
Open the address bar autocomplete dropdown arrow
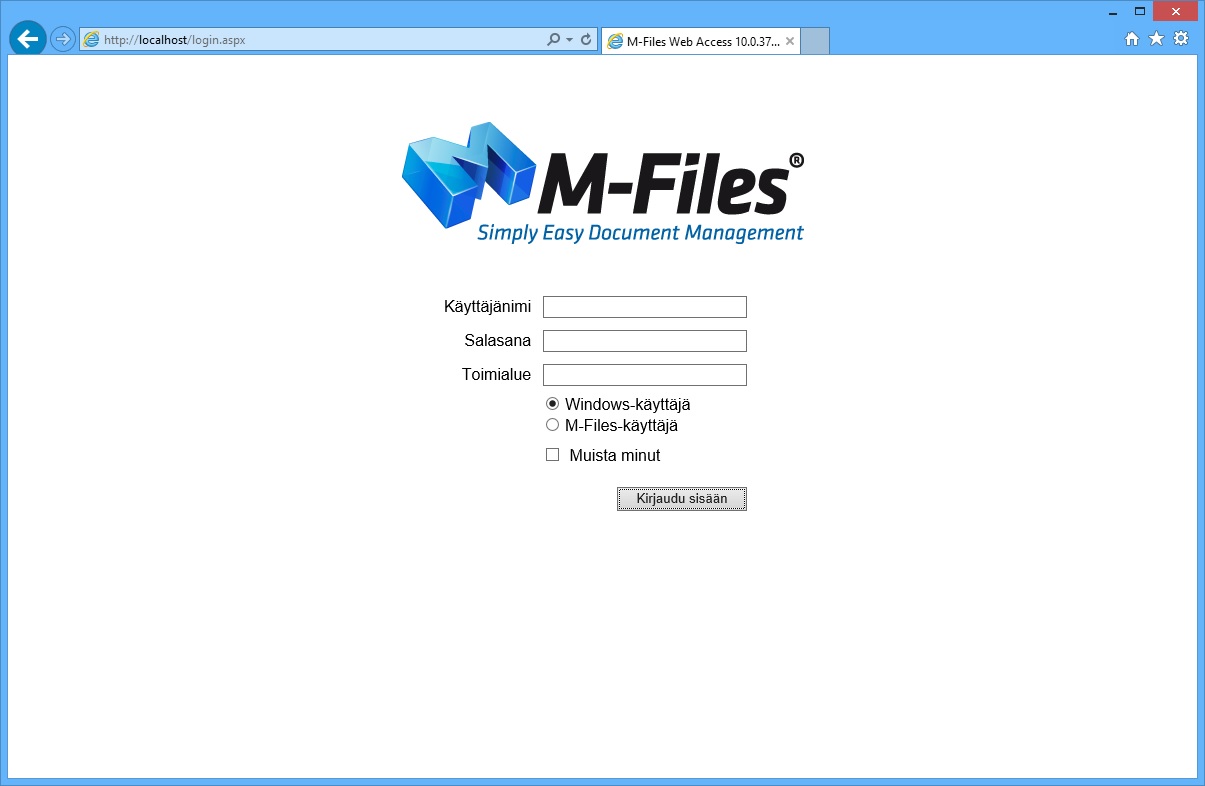point(569,40)
